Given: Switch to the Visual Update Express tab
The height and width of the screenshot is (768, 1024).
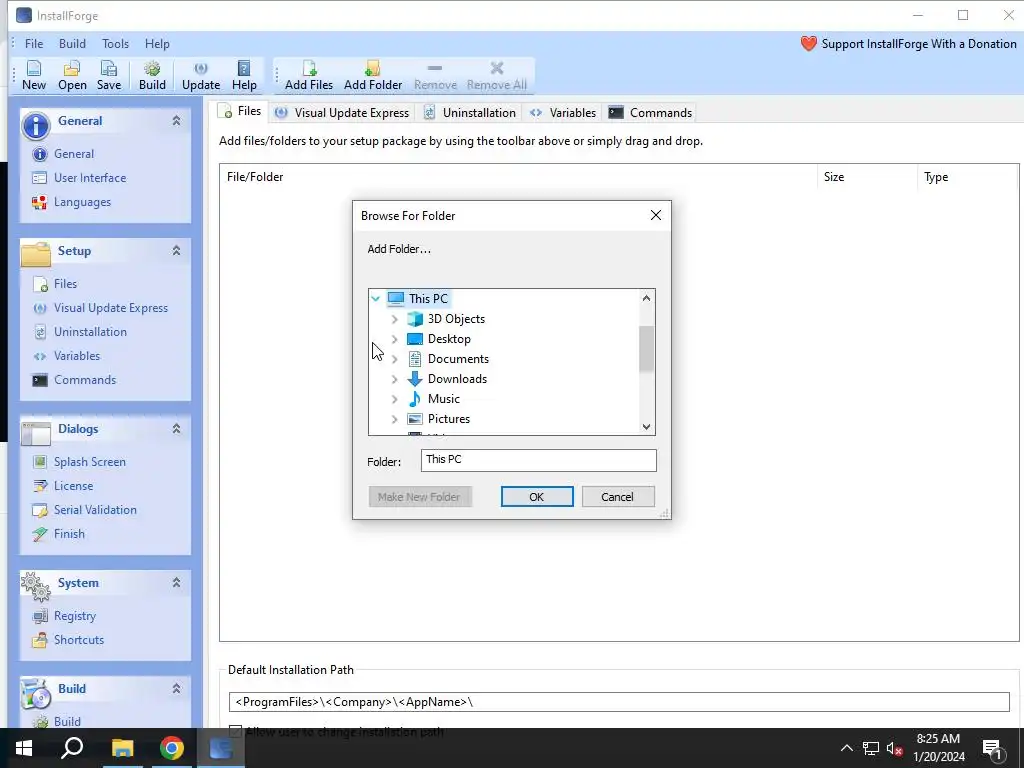Looking at the screenshot, I should click(343, 113).
